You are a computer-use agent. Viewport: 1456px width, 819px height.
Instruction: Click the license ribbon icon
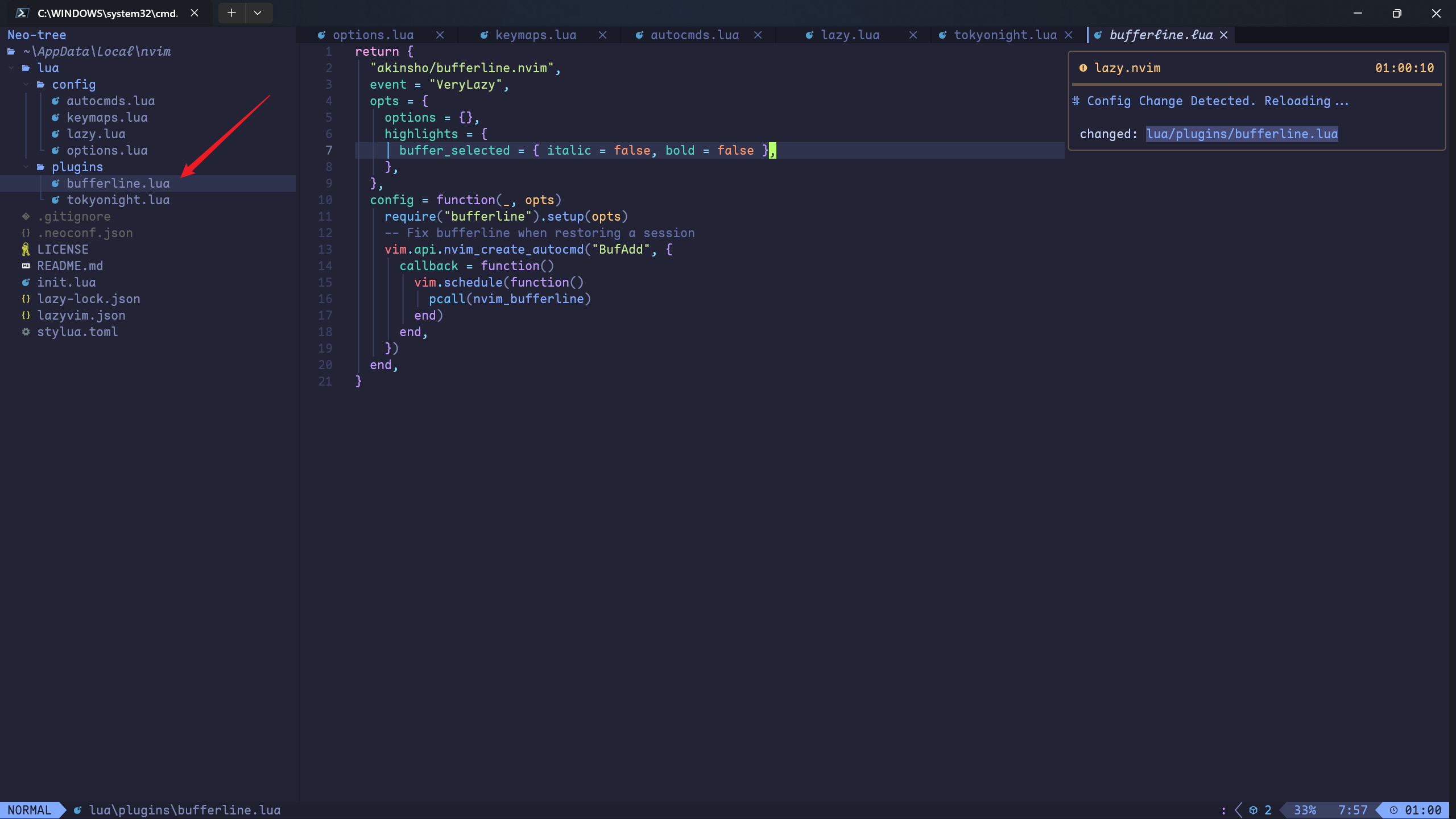coord(26,250)
